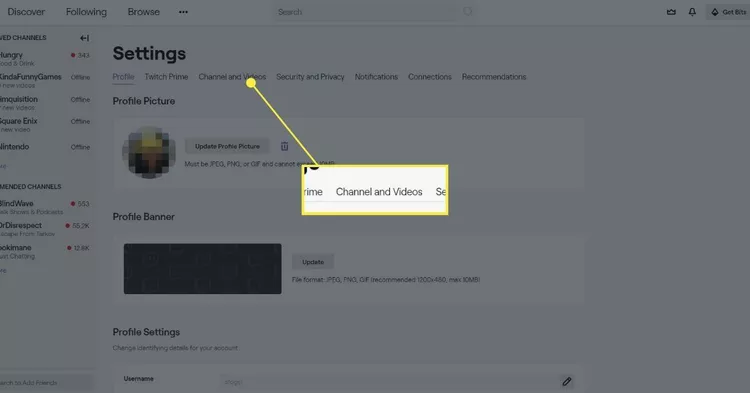Open the Hungry live channel in sidebar
This screenshot has height=393, width=750.
[x=45, y=58]
